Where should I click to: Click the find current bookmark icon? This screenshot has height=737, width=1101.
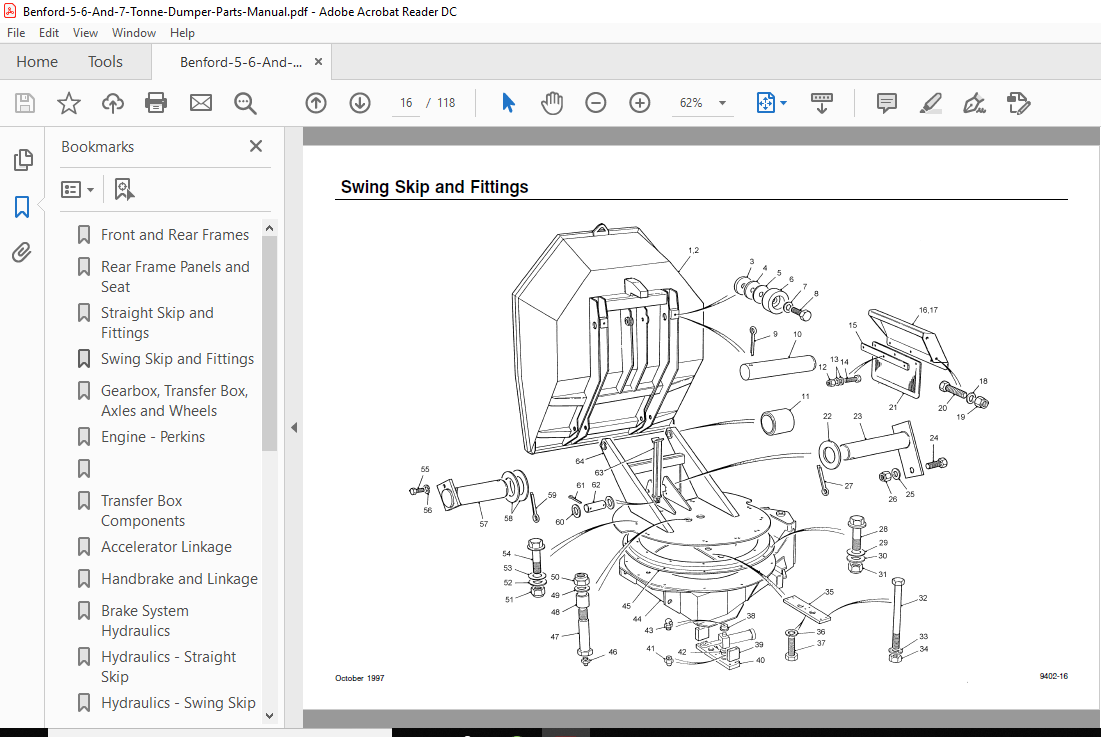[124, 190]
